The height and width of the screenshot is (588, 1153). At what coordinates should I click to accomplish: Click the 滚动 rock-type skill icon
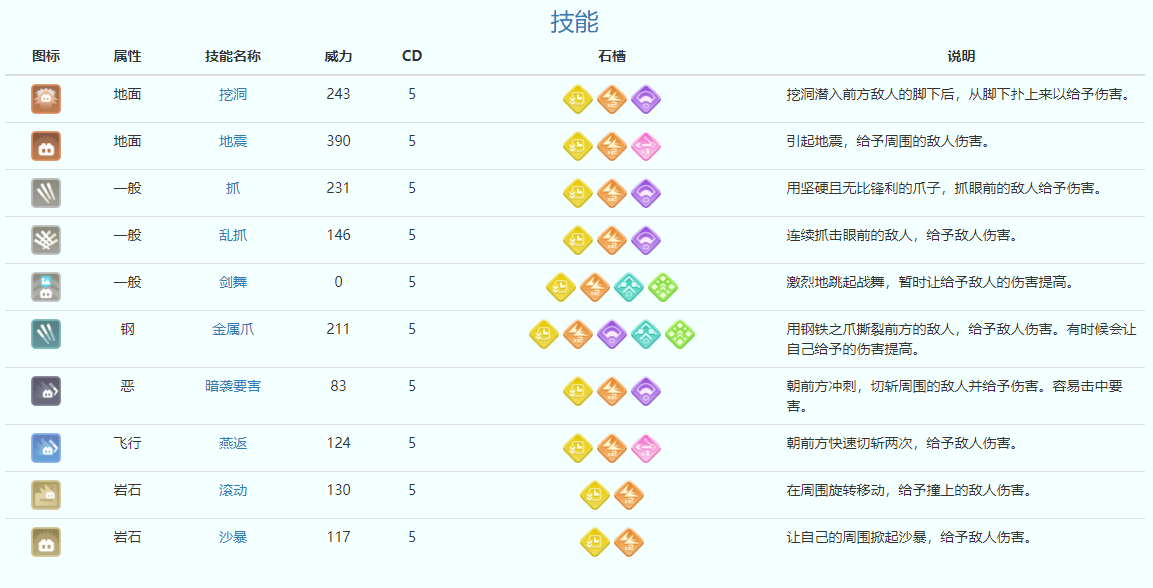tap(46, 495)
